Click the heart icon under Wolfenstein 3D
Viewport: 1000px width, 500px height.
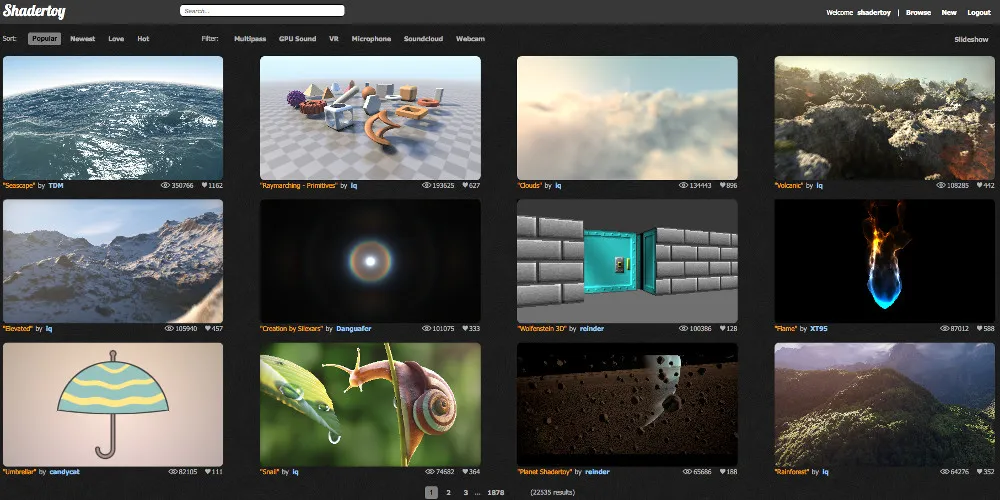point(718,329)
